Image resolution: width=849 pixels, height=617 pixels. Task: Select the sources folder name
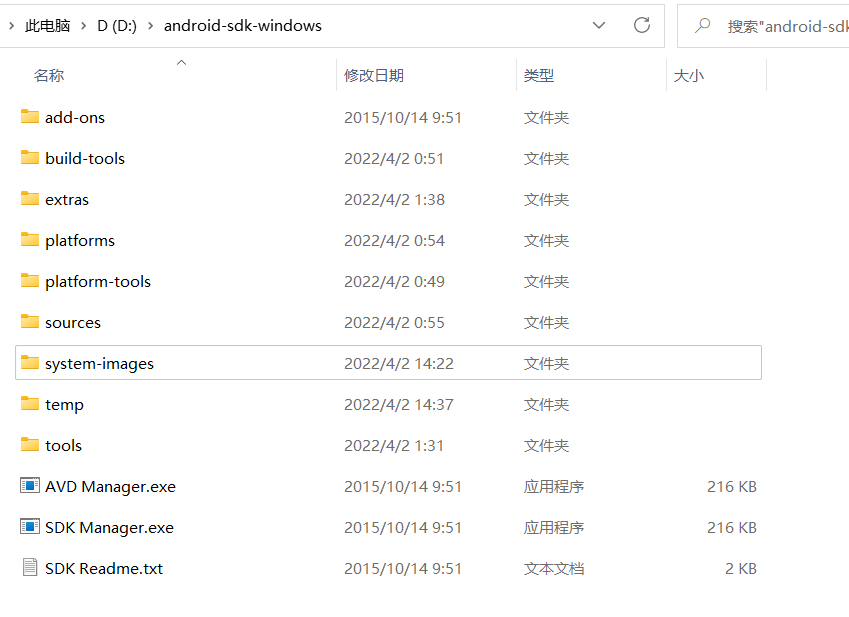click(73, 323)
